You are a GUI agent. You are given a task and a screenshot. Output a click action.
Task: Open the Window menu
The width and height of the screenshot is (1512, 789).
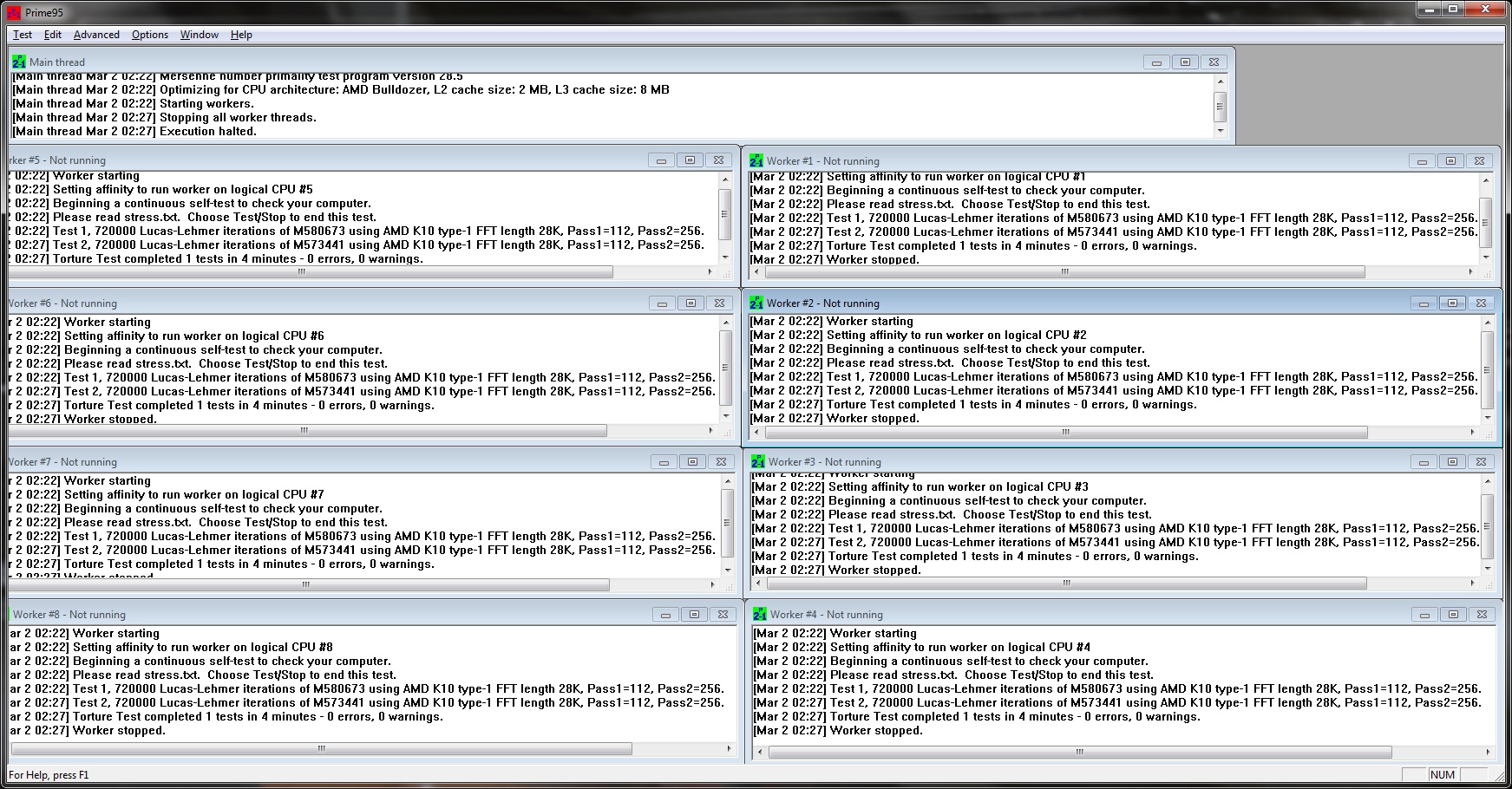click(199, 35)
